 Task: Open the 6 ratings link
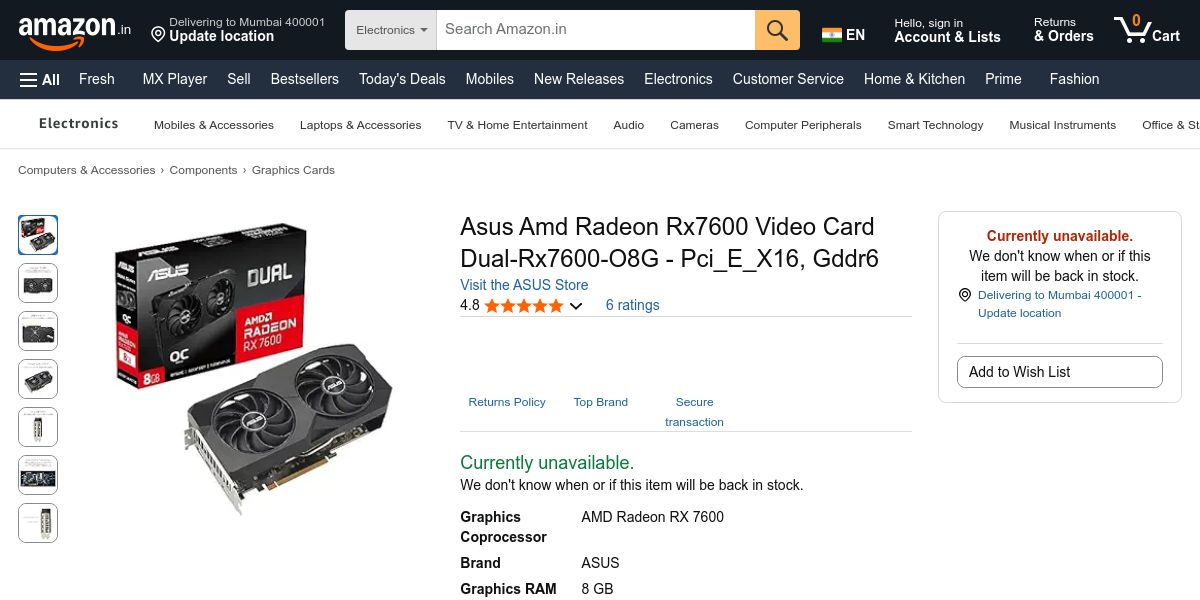[633, 305]
